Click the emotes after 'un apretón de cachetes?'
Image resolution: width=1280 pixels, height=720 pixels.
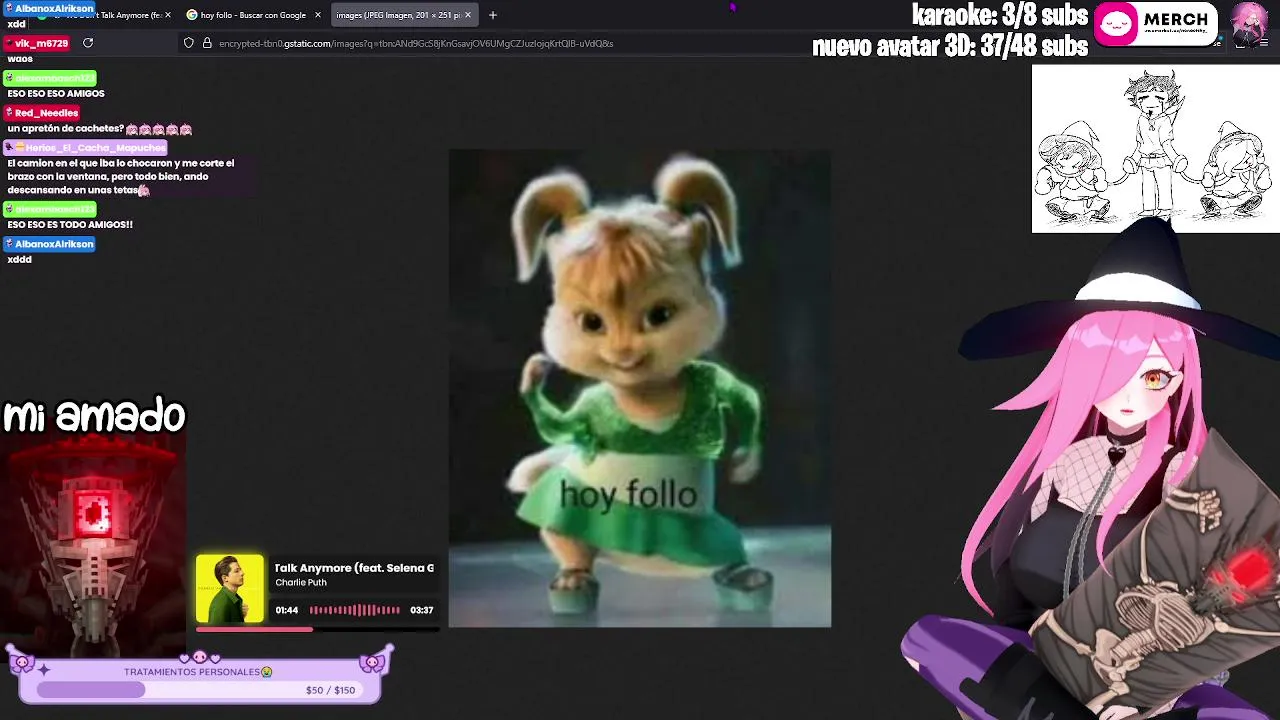point(159,129)
